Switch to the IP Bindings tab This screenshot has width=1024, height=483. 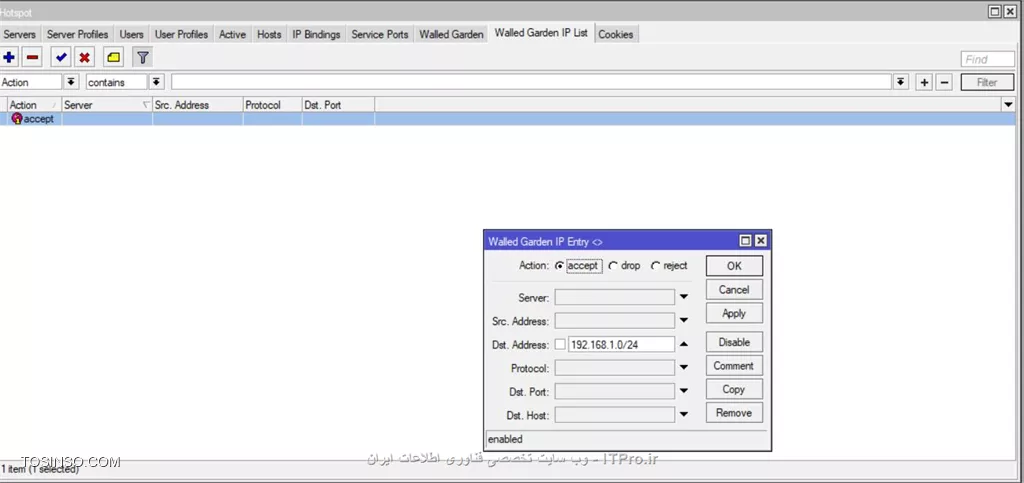coord(316,35)
